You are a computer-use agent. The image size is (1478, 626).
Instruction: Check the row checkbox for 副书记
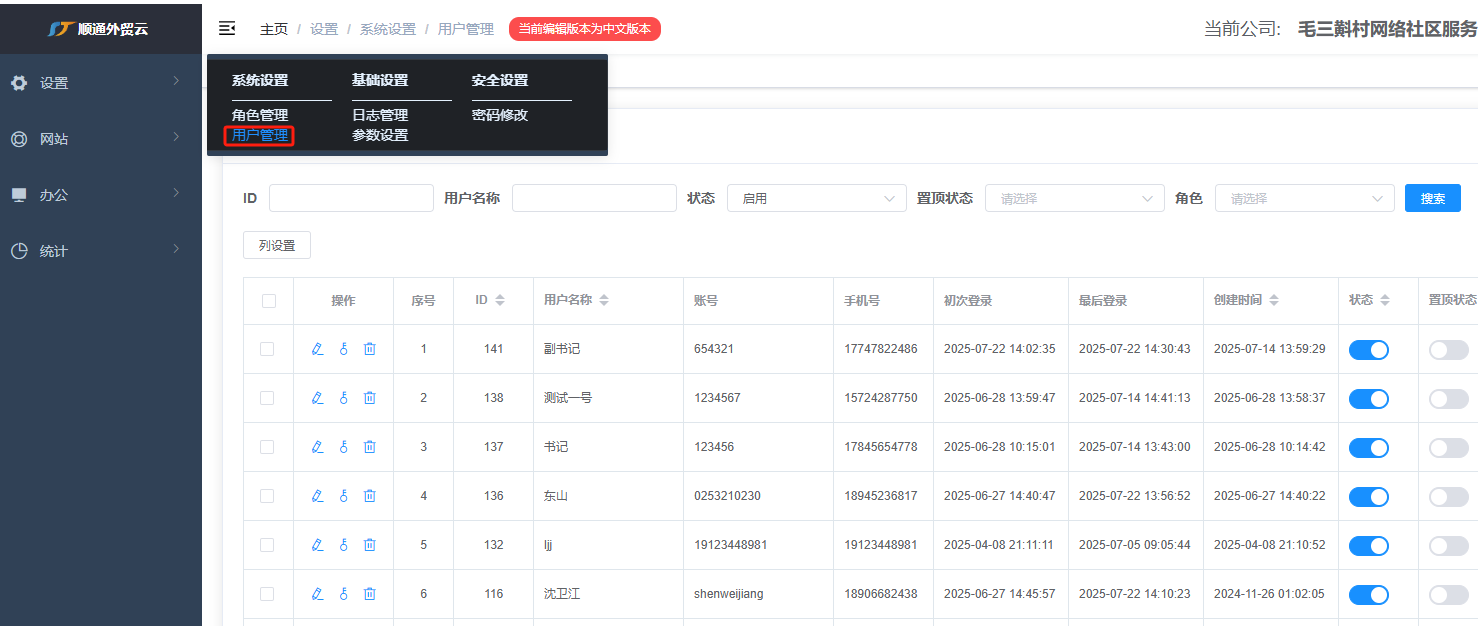[267, 349]
